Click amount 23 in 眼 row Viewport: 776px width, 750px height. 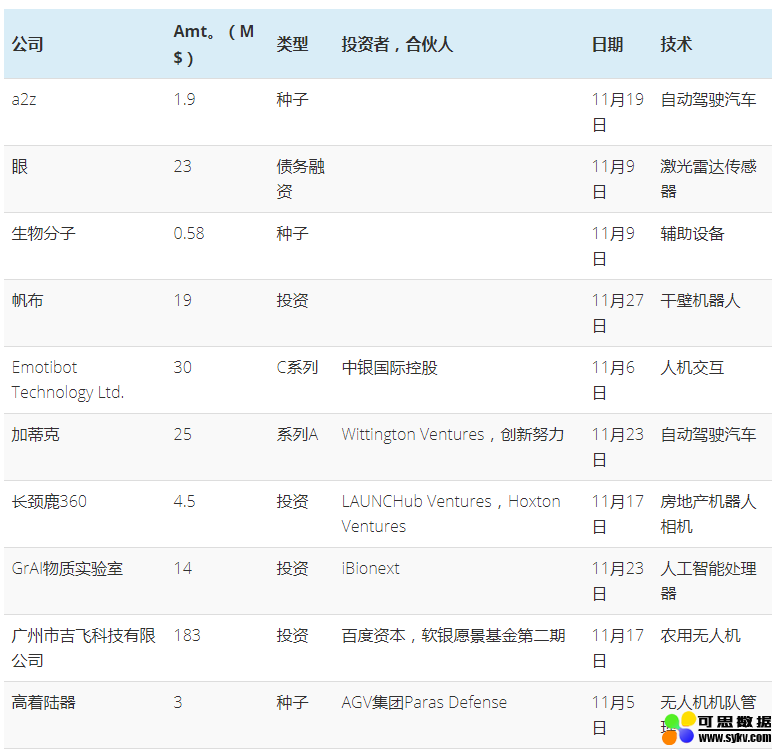coord(182,166)
